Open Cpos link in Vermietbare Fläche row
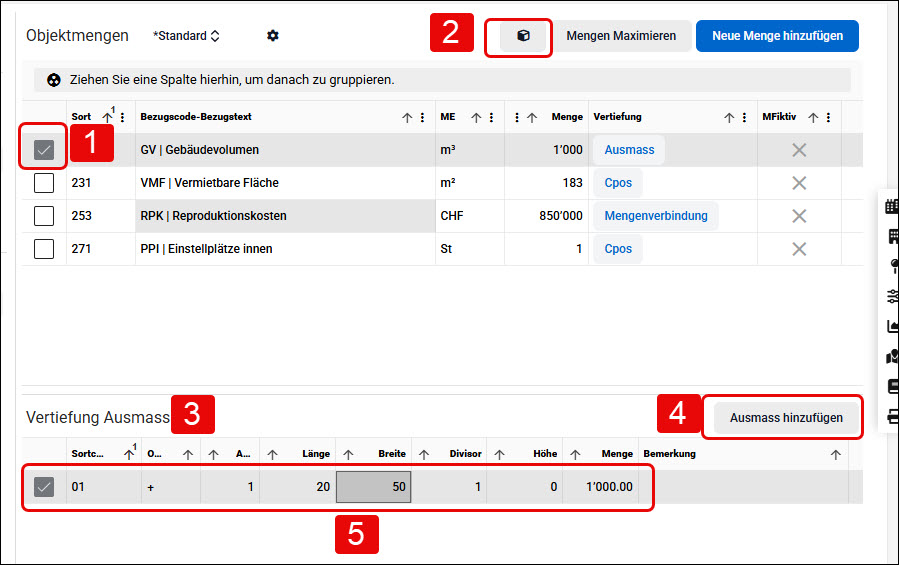The image size is (899, 565). click(618, 183)
